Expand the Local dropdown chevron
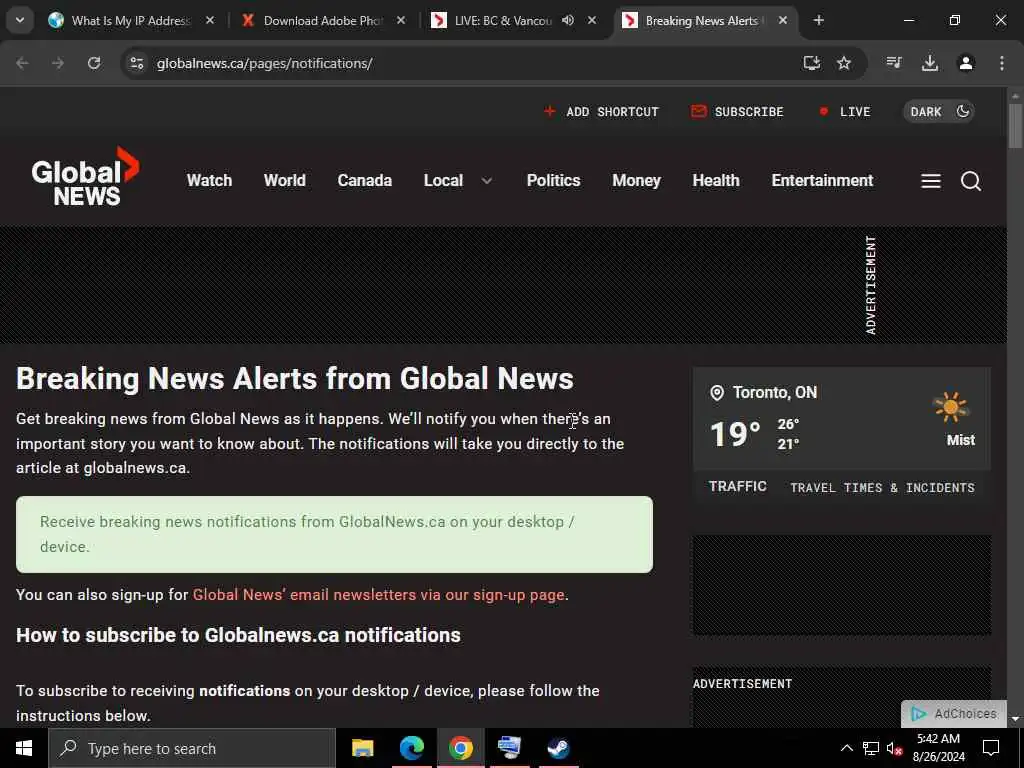Viewport: 1024px width, 768px height. 487,181
